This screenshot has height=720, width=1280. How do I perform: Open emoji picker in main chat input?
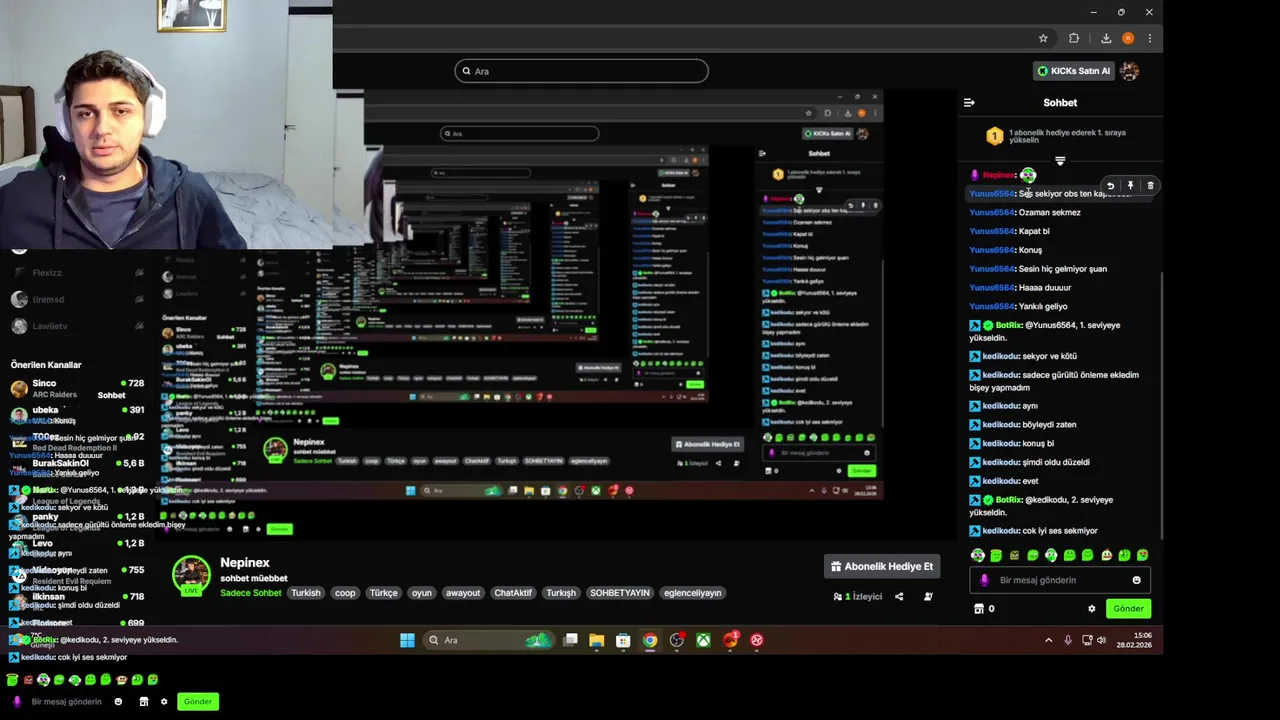coord(1136,580)
